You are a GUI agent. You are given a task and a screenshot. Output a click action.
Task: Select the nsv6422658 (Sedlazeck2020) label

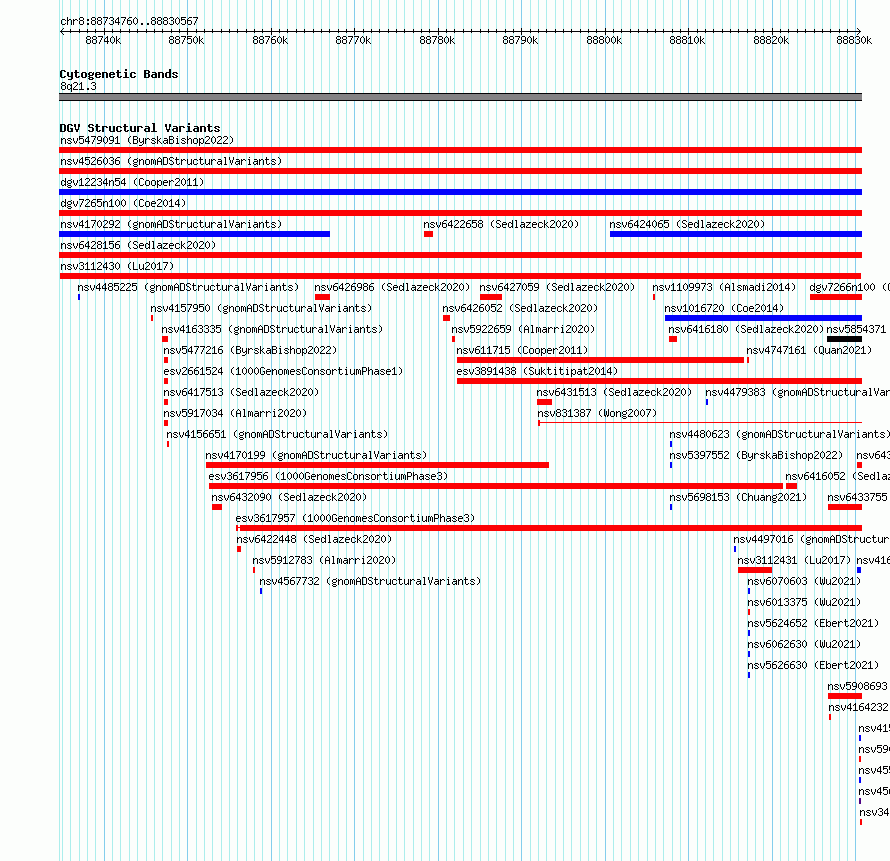501,224
